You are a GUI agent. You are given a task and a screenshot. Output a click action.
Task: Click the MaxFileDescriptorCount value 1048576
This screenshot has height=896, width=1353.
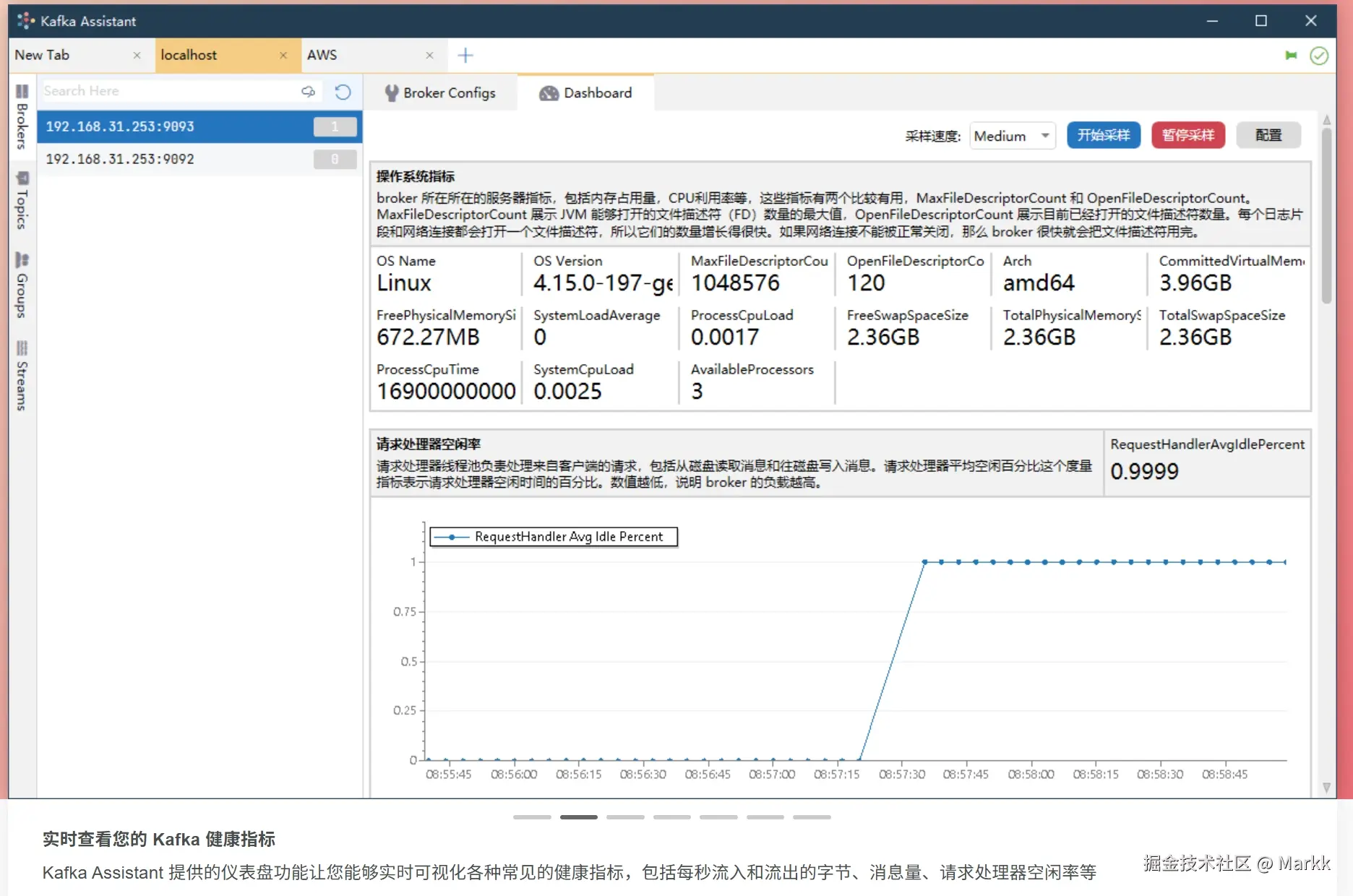point(736,283)
